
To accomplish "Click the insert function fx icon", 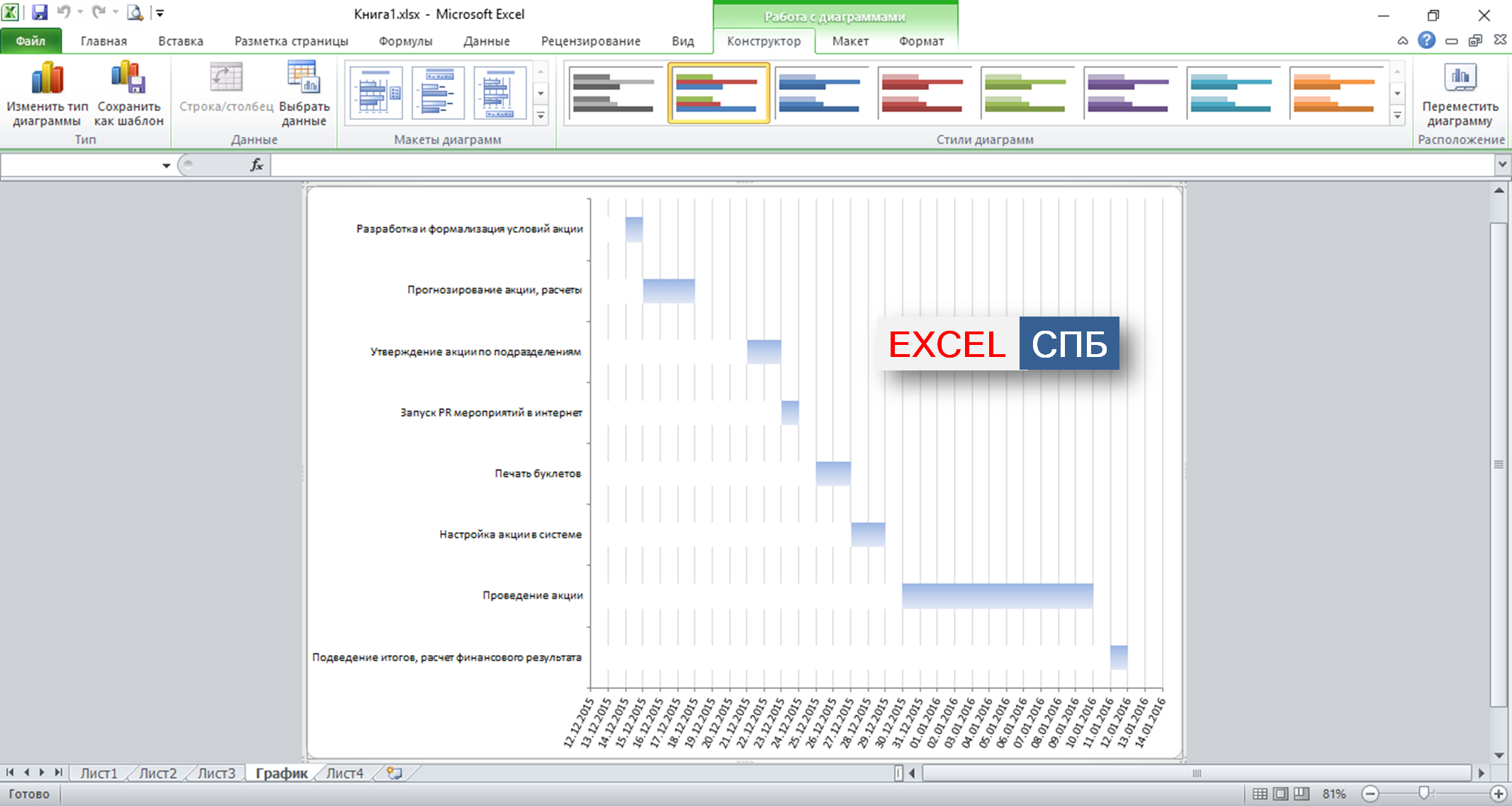I will click(x=256, y=165).
